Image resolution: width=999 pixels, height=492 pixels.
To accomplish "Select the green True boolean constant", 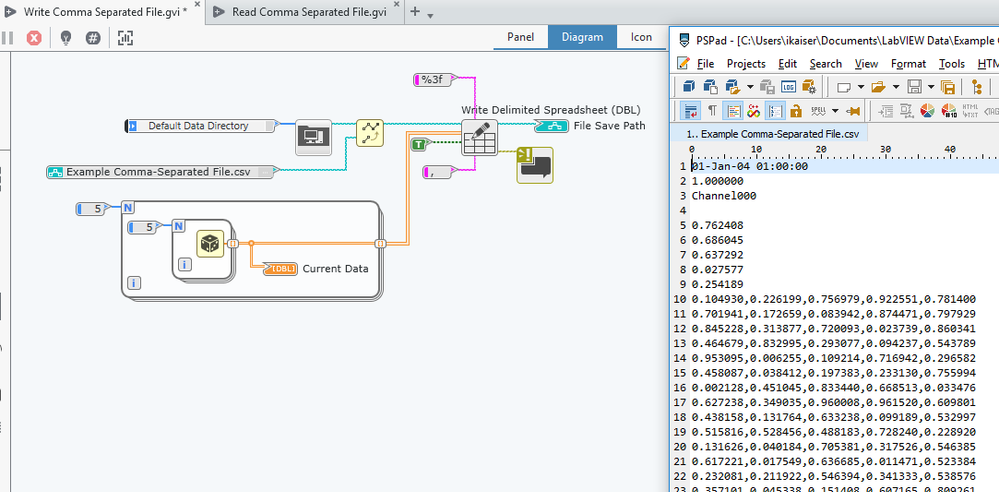I will tap(420, 145).
